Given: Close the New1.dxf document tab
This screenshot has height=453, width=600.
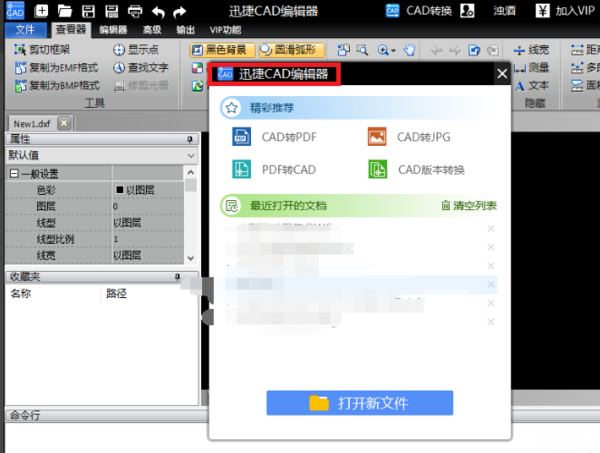Looking at the screenshot, I should 64,123.
